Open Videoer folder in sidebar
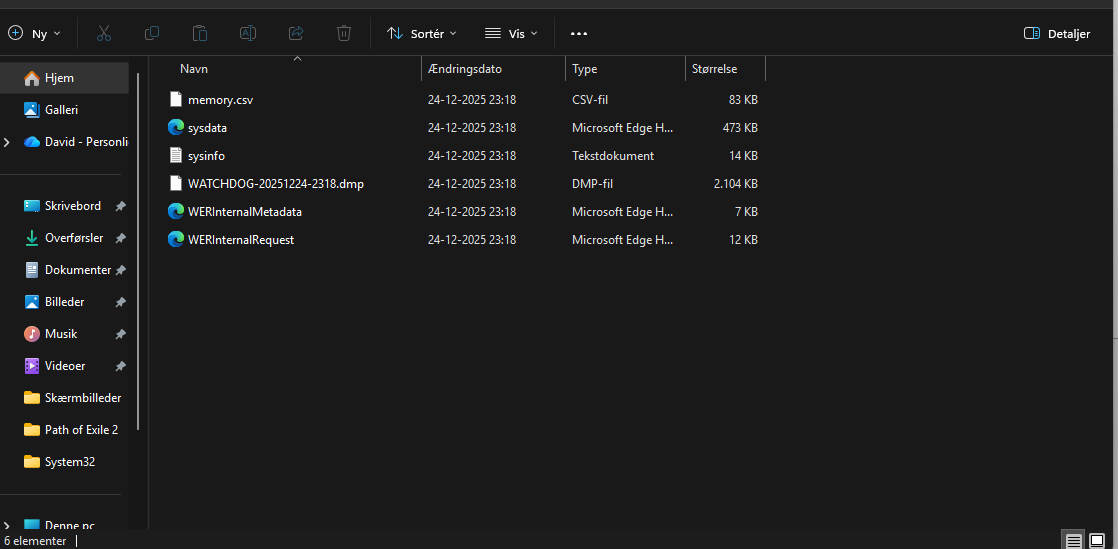Image resolution: width=1118 pixels, height=549 pixels. click(65, 366)
